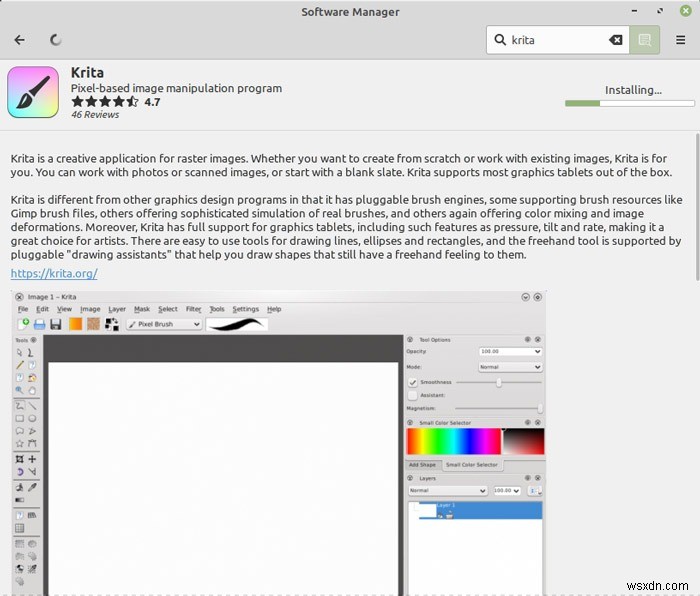Viewport: 700px width, 596px height.
Task: Open the Krita screenshot thumbnail's canvas area
Action: click(223, 478)
